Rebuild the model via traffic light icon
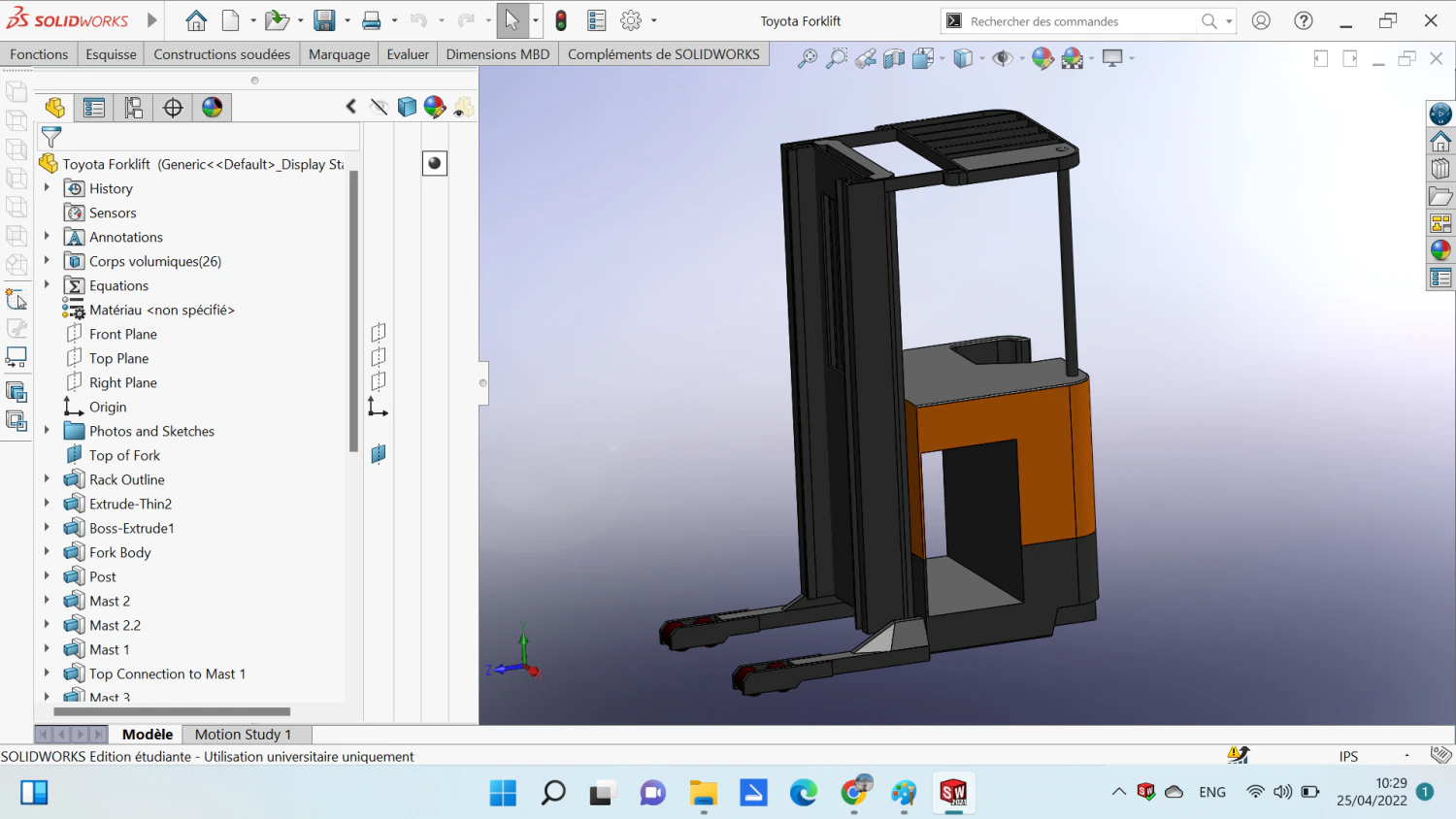This screenshot has height=819, width=1456. 561,20
